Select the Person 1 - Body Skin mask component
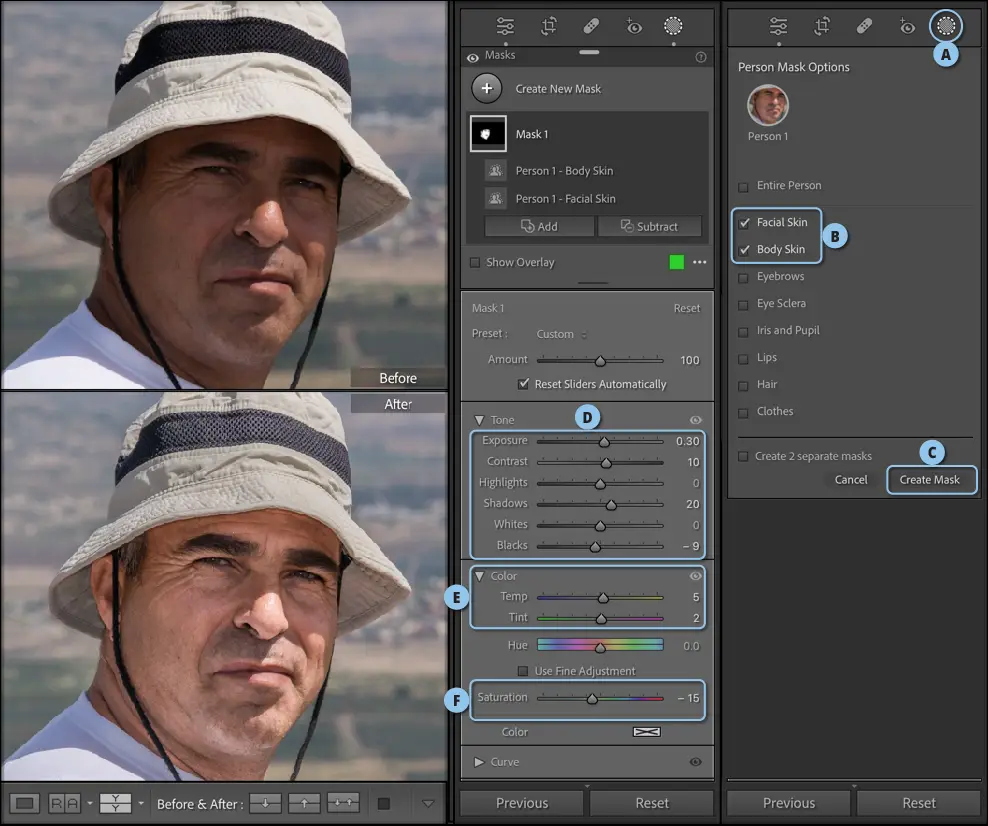Image resolution: width=988 pixels, height=826 pixels. coord(564,171)
